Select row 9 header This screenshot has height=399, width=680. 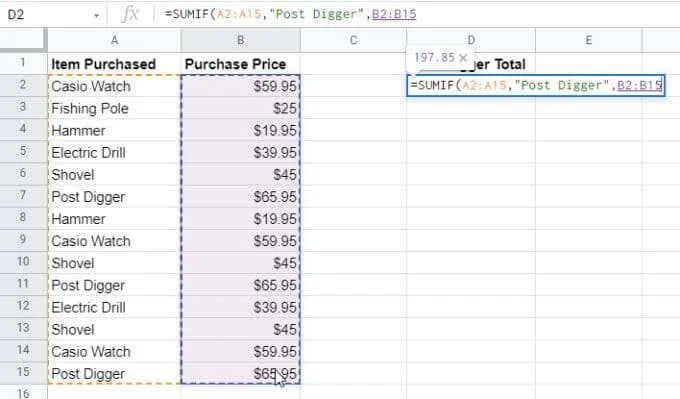pyautogui.click(x=23, y=240)
